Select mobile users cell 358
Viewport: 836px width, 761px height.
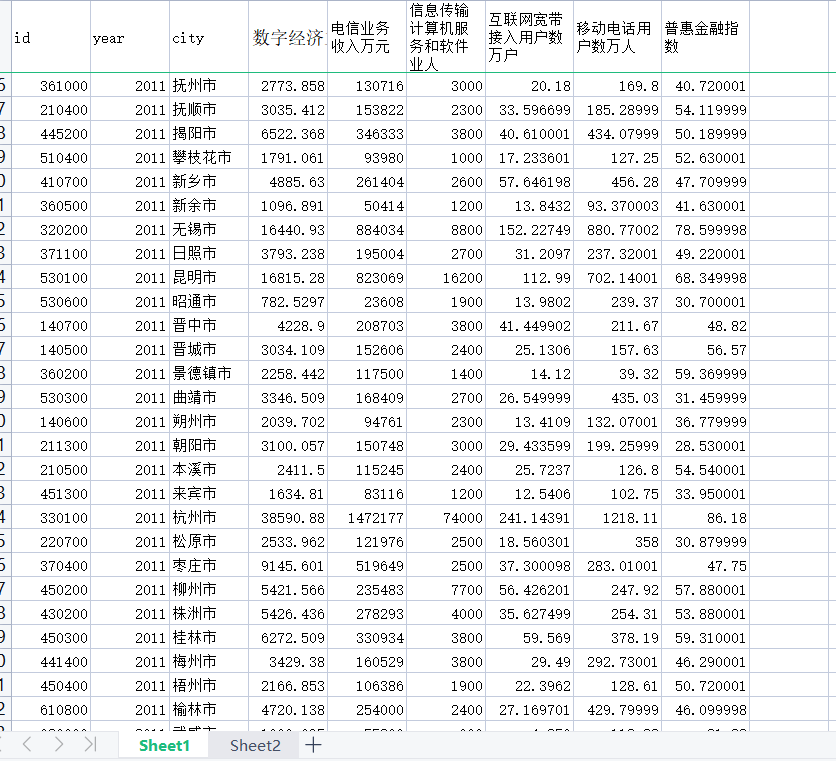(617, 541)
